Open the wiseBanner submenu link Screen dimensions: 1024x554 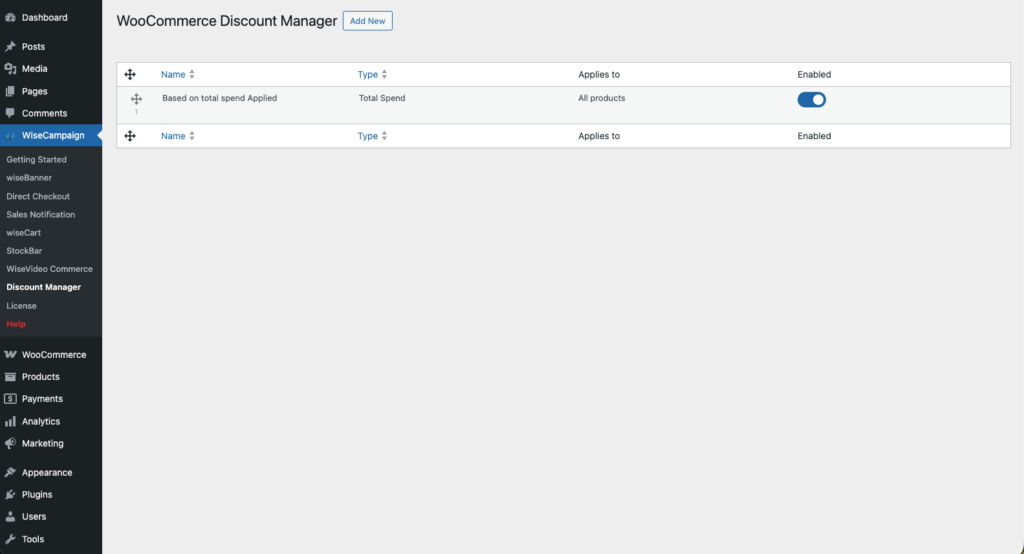tap(29, 178)
